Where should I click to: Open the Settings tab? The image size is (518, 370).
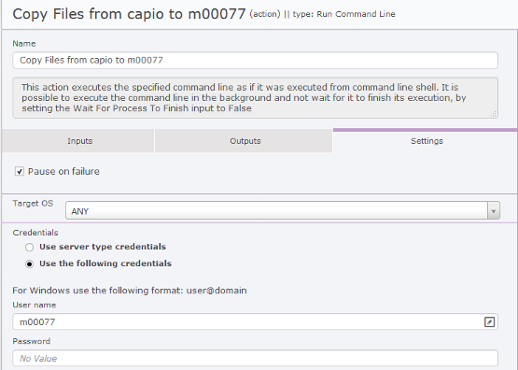pyautogui.click(x=425, y=141)
